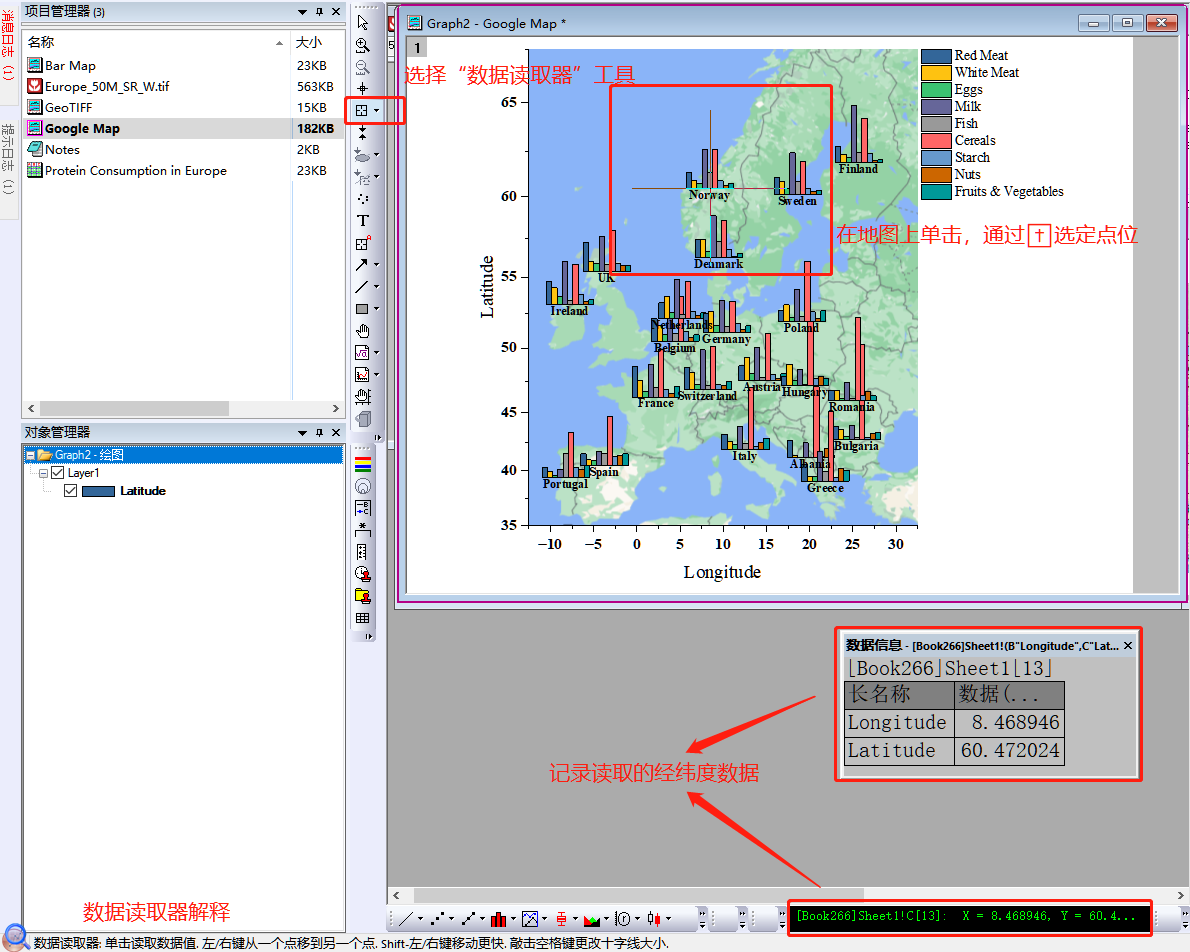Click the color bands palette icon
1190x952 pixels.
pos(363,465)
